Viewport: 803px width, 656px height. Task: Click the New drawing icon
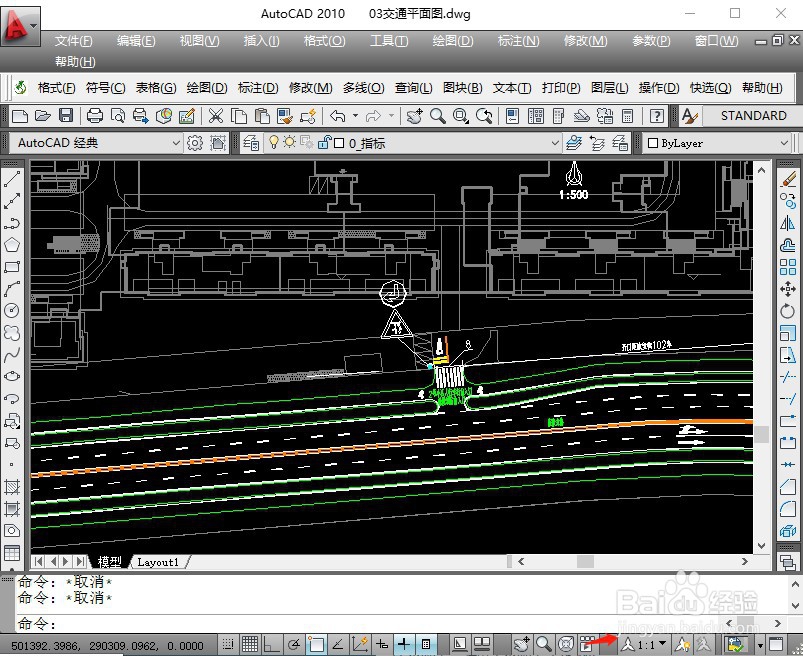pyautogui.click(x=19, y=116)
